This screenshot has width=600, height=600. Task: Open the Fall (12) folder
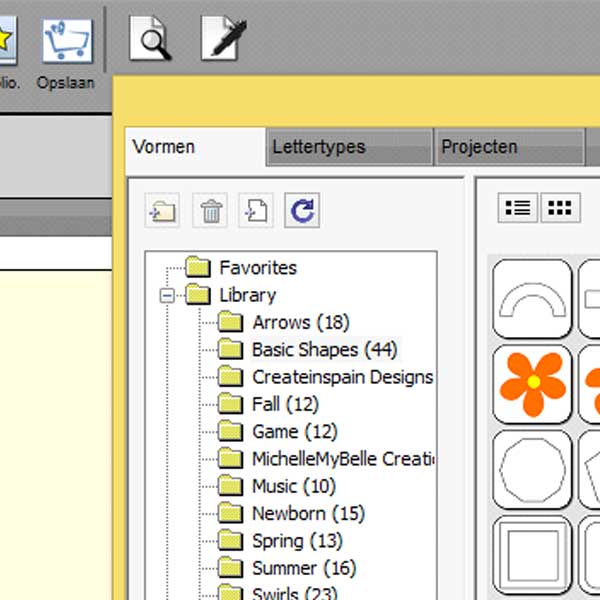click(268, 404)
